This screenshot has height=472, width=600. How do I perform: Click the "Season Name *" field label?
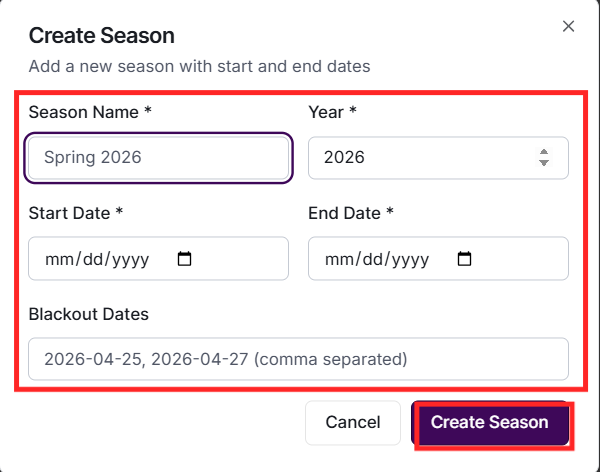(90, 112)
